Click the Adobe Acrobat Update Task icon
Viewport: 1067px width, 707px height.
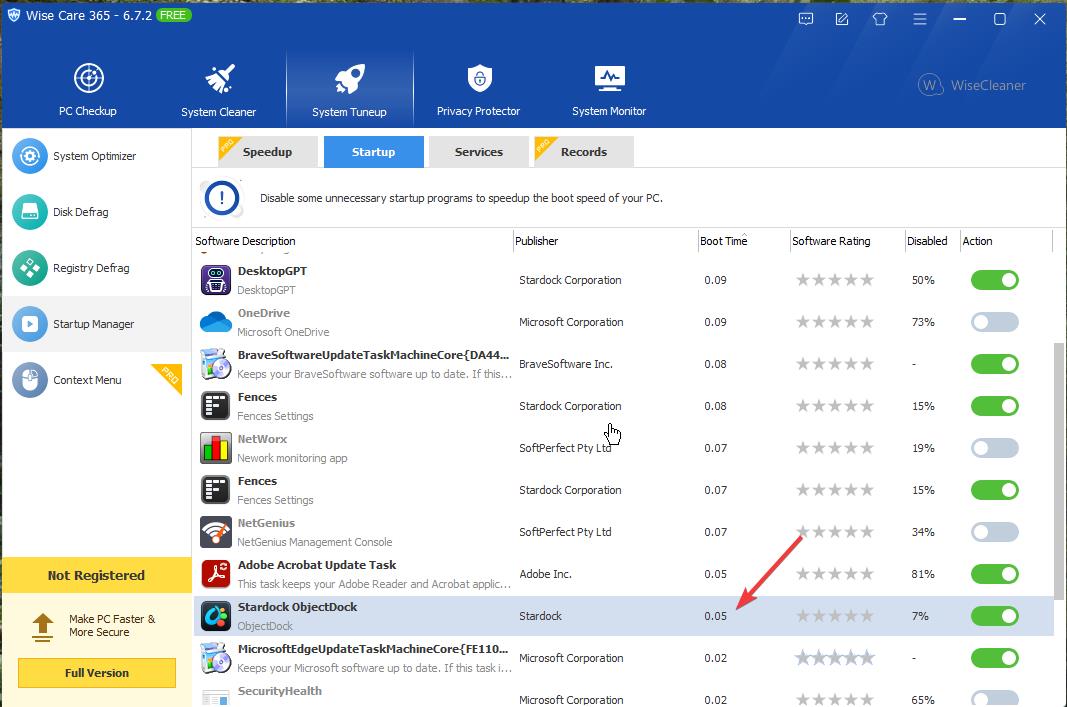(216, 574)
